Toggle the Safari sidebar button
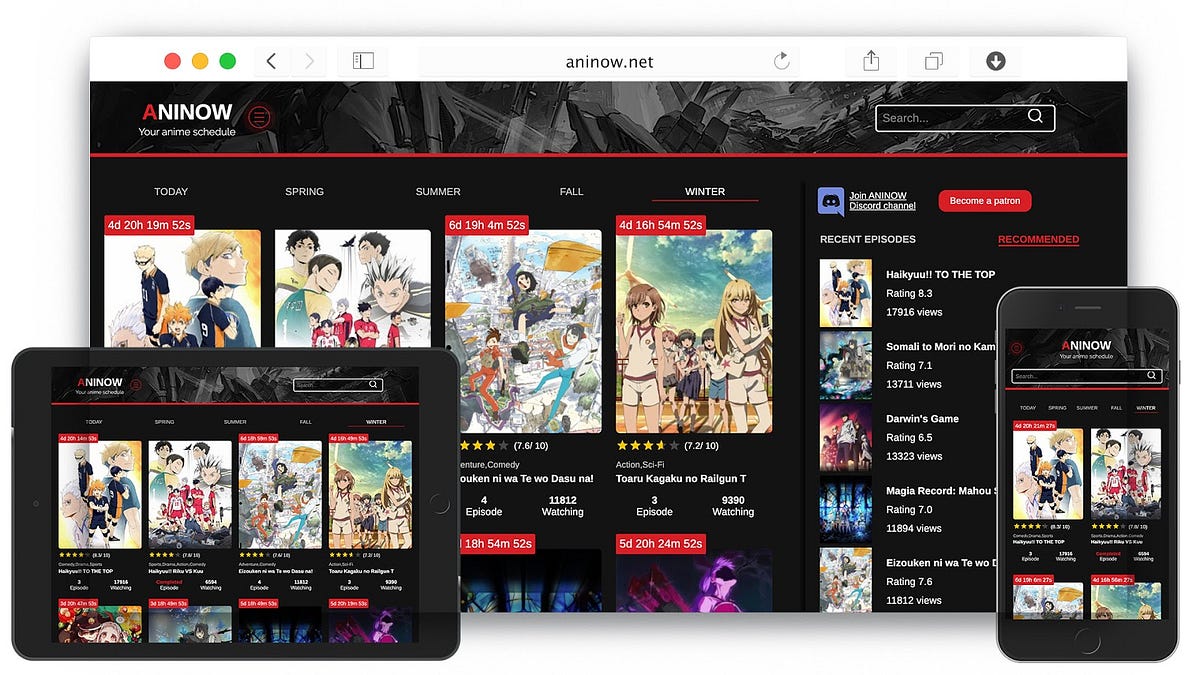 coord(363,61)
